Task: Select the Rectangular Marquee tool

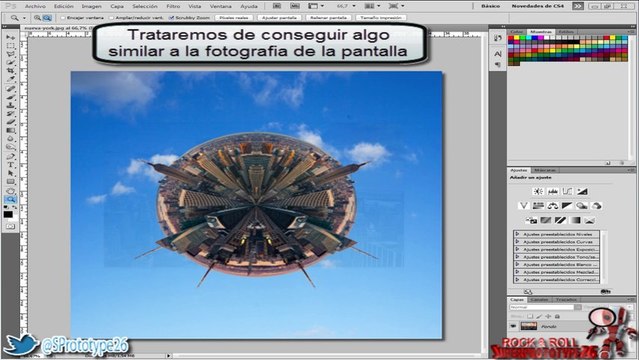Action: pyautogui.click(x=11, y=46)
